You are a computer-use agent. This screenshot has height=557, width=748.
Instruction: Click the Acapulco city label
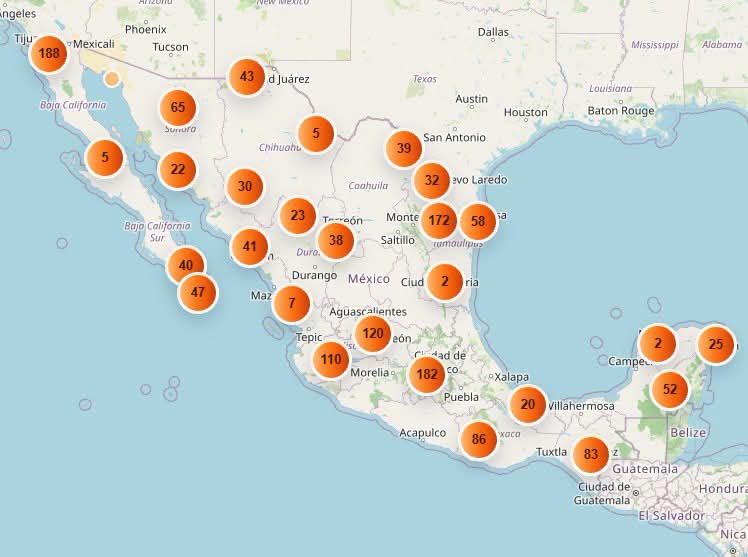423,433
